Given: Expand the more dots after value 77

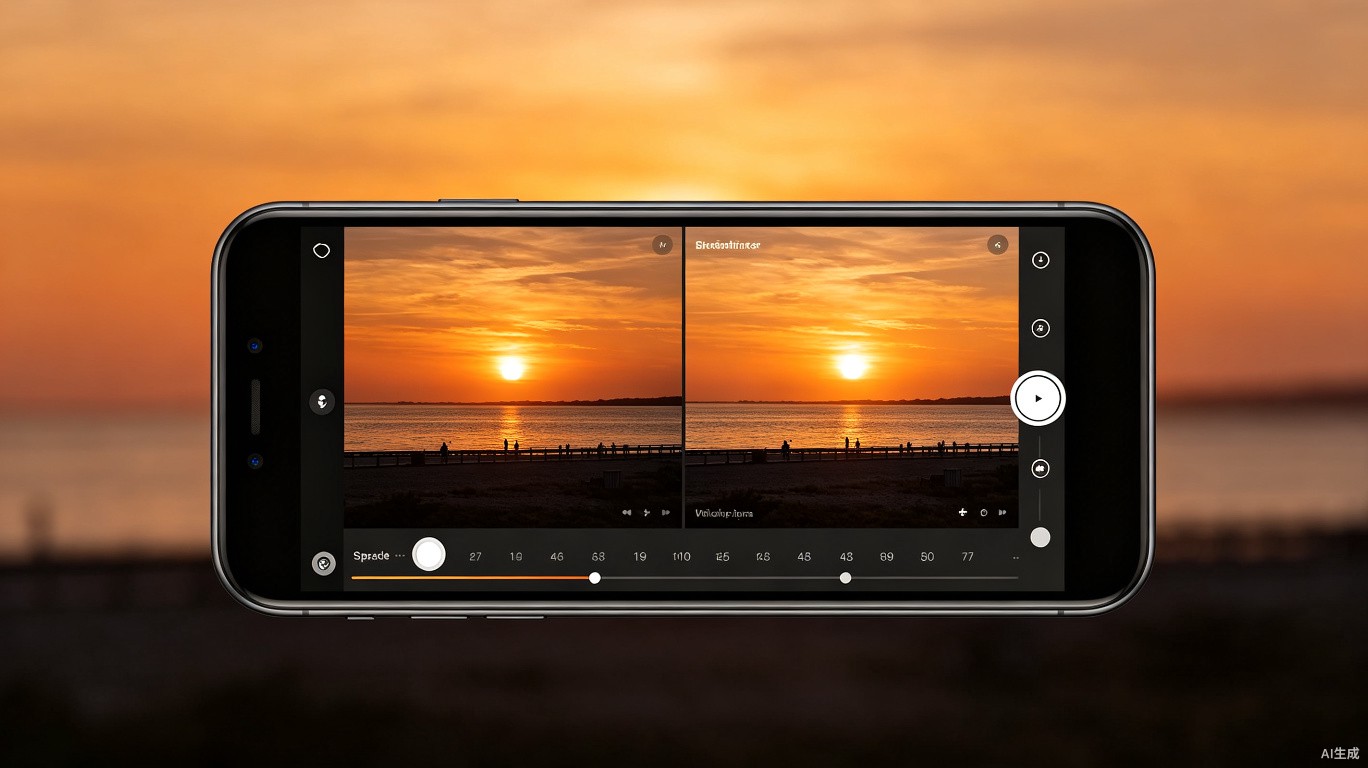Looking at the screenshot, I should [1016, 557].
